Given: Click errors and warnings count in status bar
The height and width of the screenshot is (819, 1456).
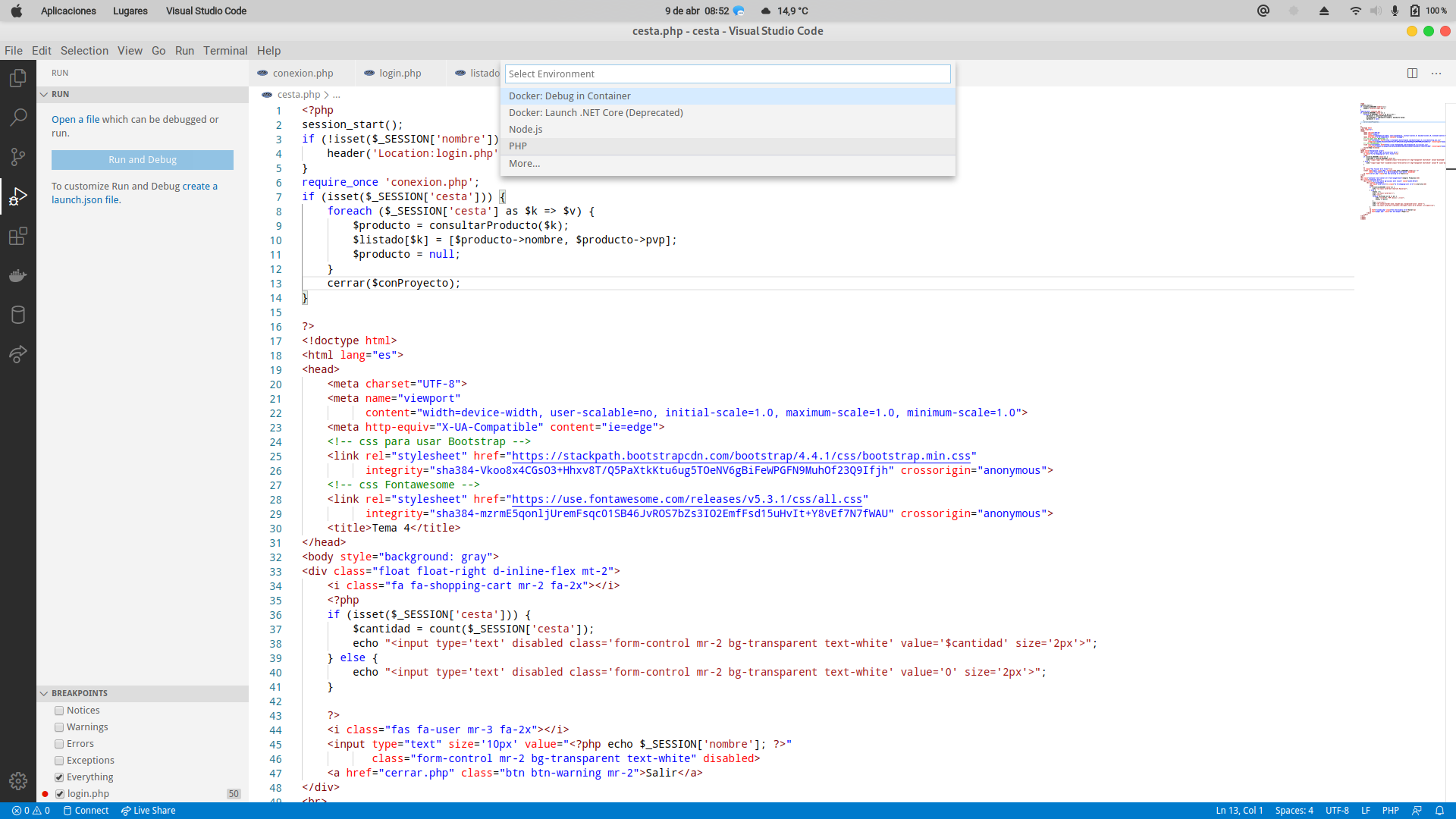Looking at the screenshot, I should click(x=31, y=811).
